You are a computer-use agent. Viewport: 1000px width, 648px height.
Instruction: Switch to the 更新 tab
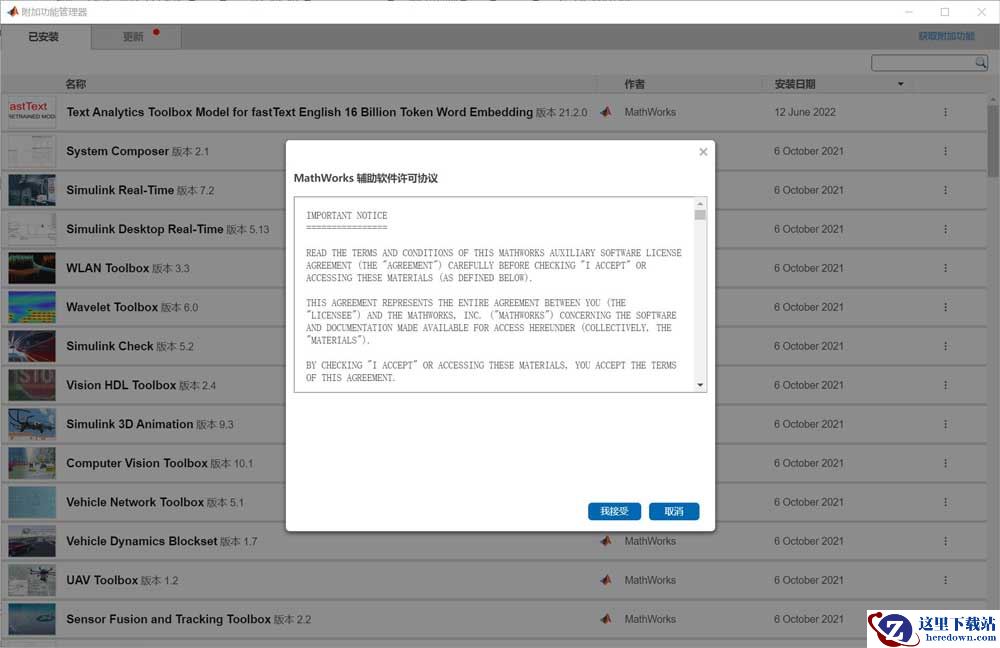tap(134, 36)
